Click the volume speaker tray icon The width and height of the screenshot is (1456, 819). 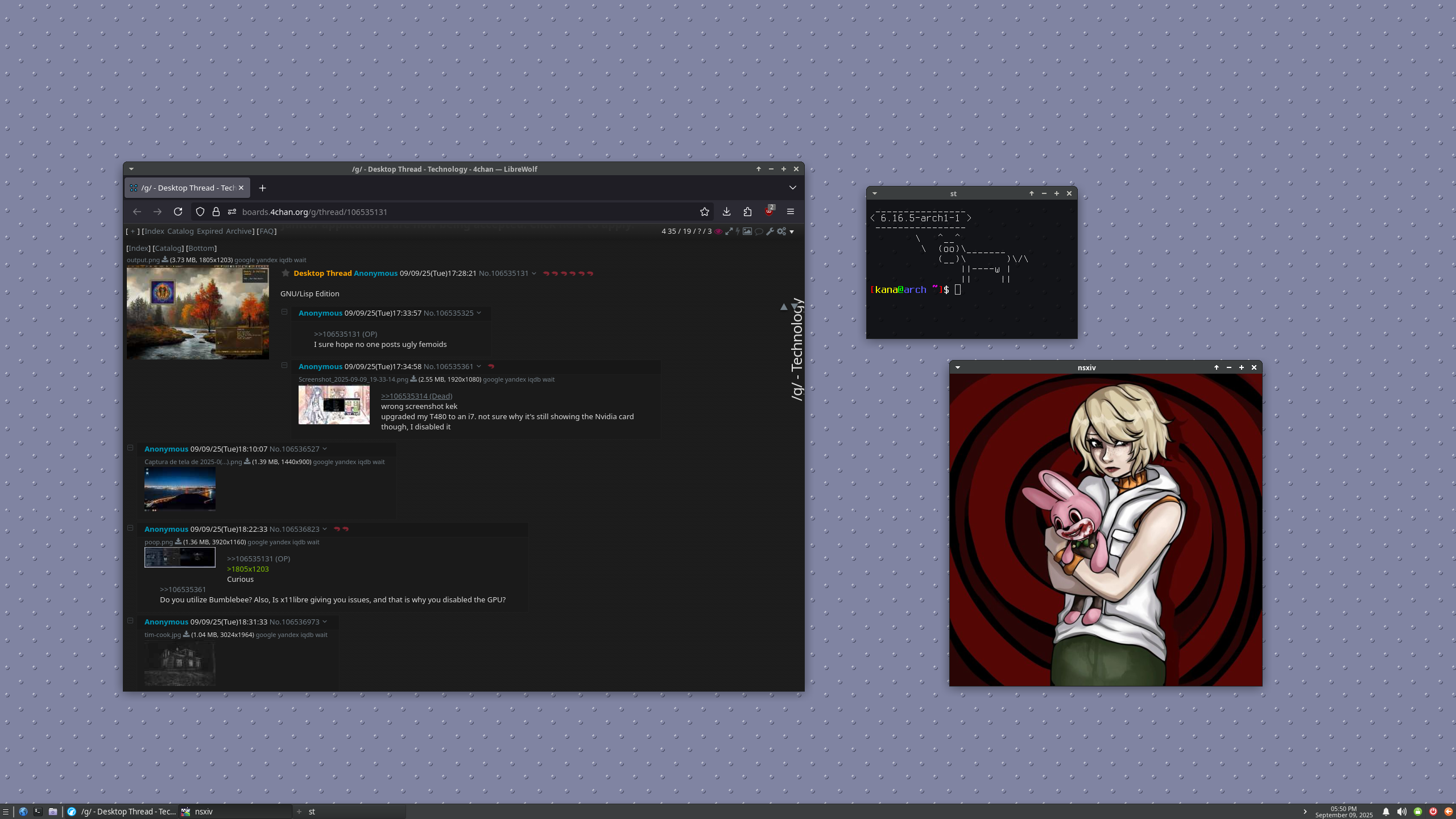1401,812
